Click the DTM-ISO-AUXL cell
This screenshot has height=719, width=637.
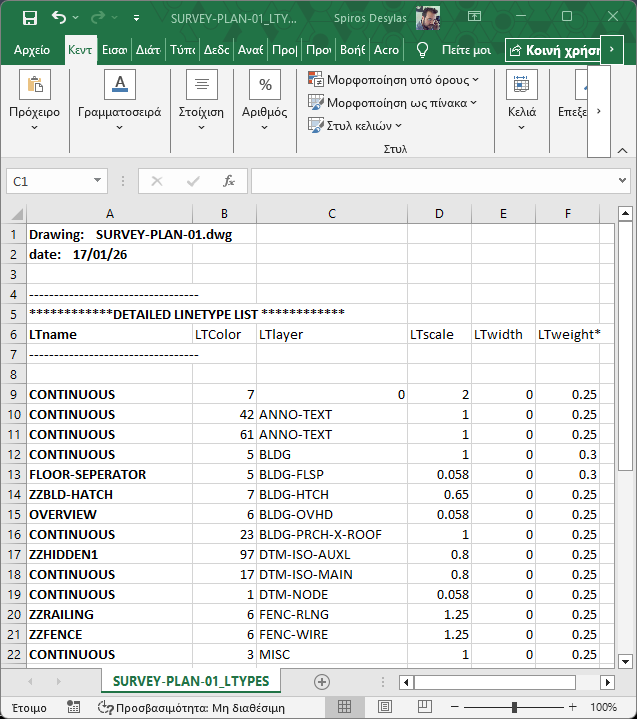pyautogui.click(x=332, y=554)
